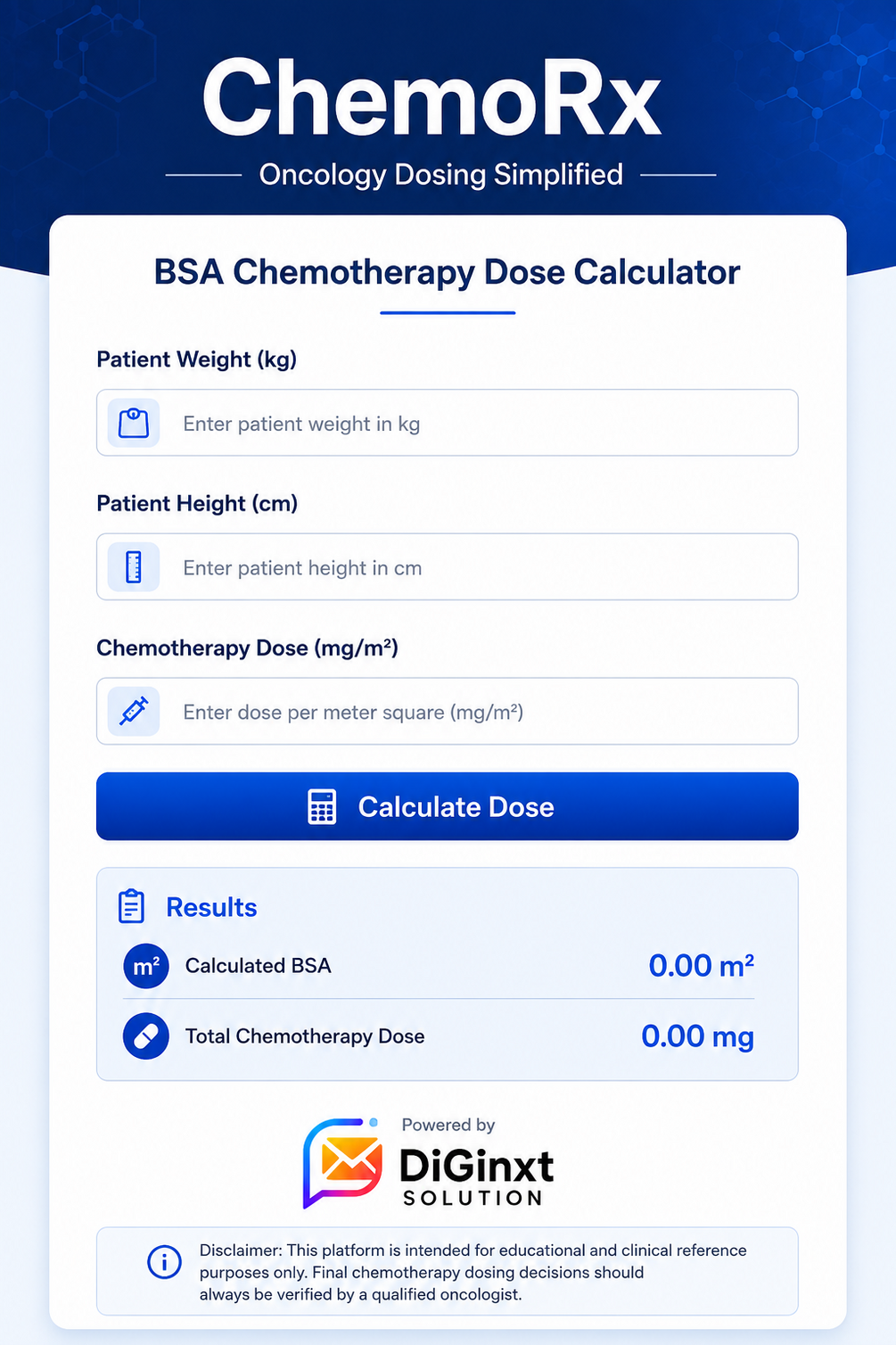The height and width of the screenshot is (1345, 896).
Task: Focus the patient weight input field
Action: click(448, 423)
